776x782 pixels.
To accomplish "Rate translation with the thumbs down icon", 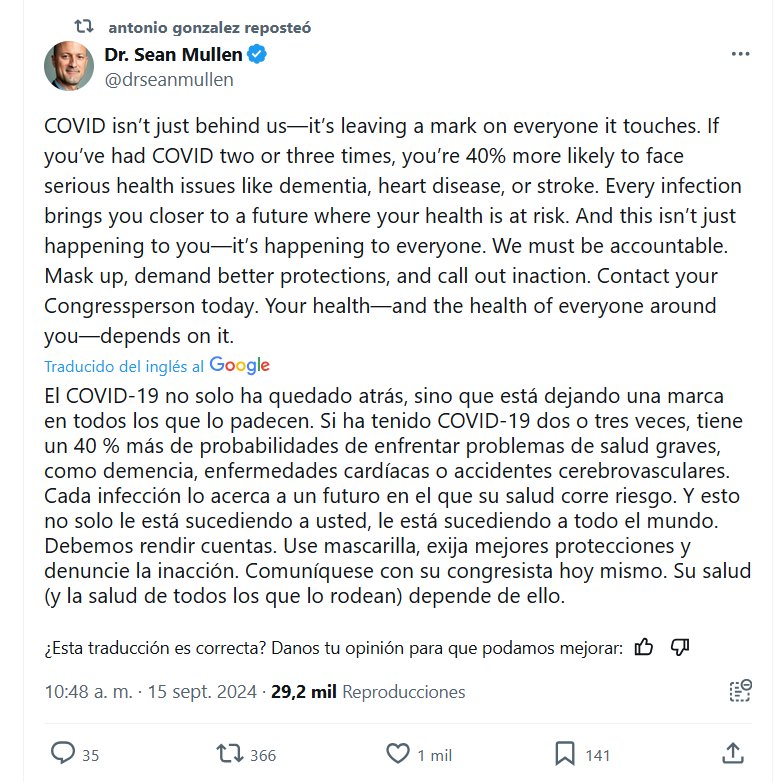I will tap(680, 647).
